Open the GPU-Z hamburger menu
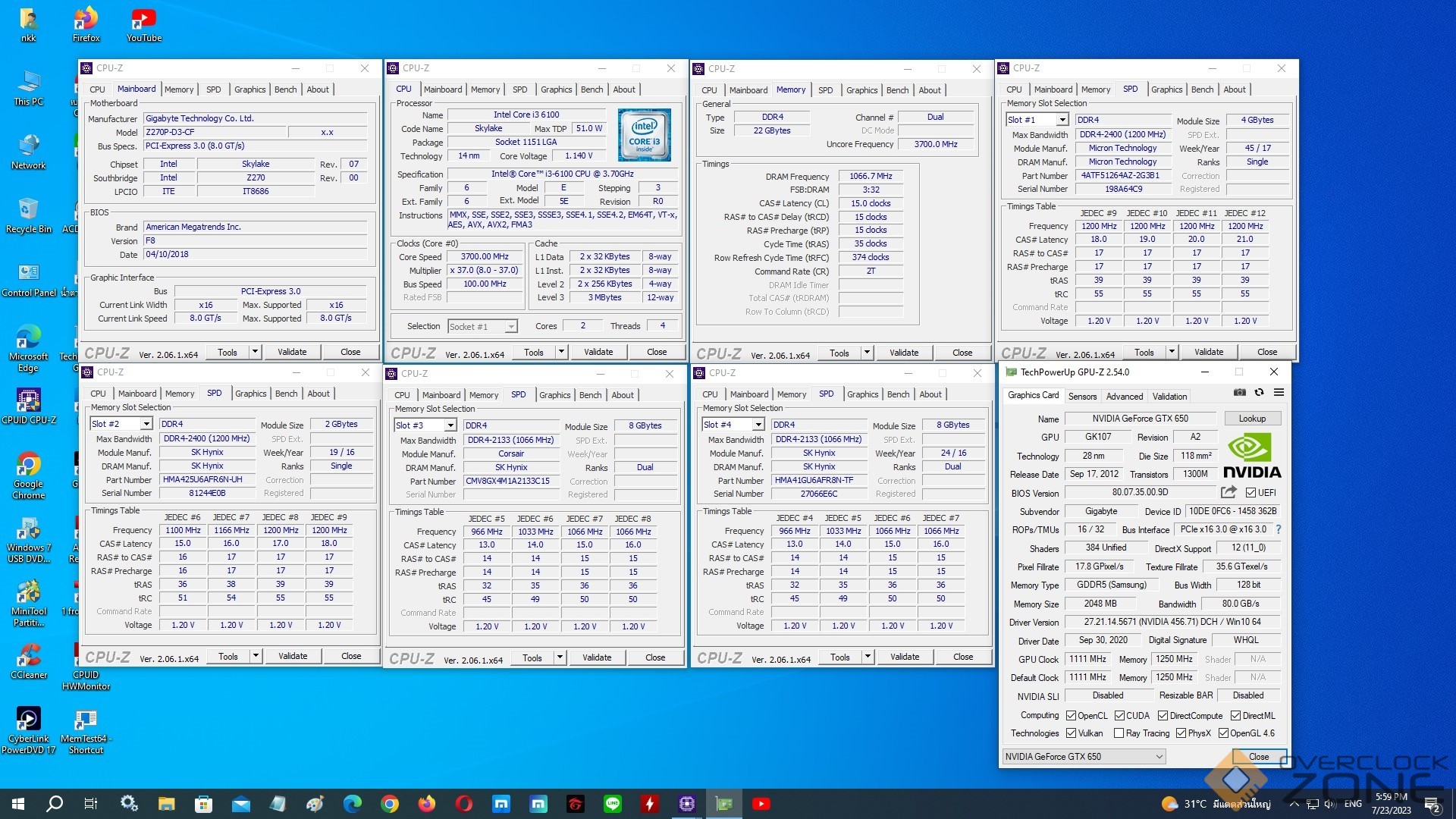This screenshot has width=1456, height=819. [x=1279, y=393]
